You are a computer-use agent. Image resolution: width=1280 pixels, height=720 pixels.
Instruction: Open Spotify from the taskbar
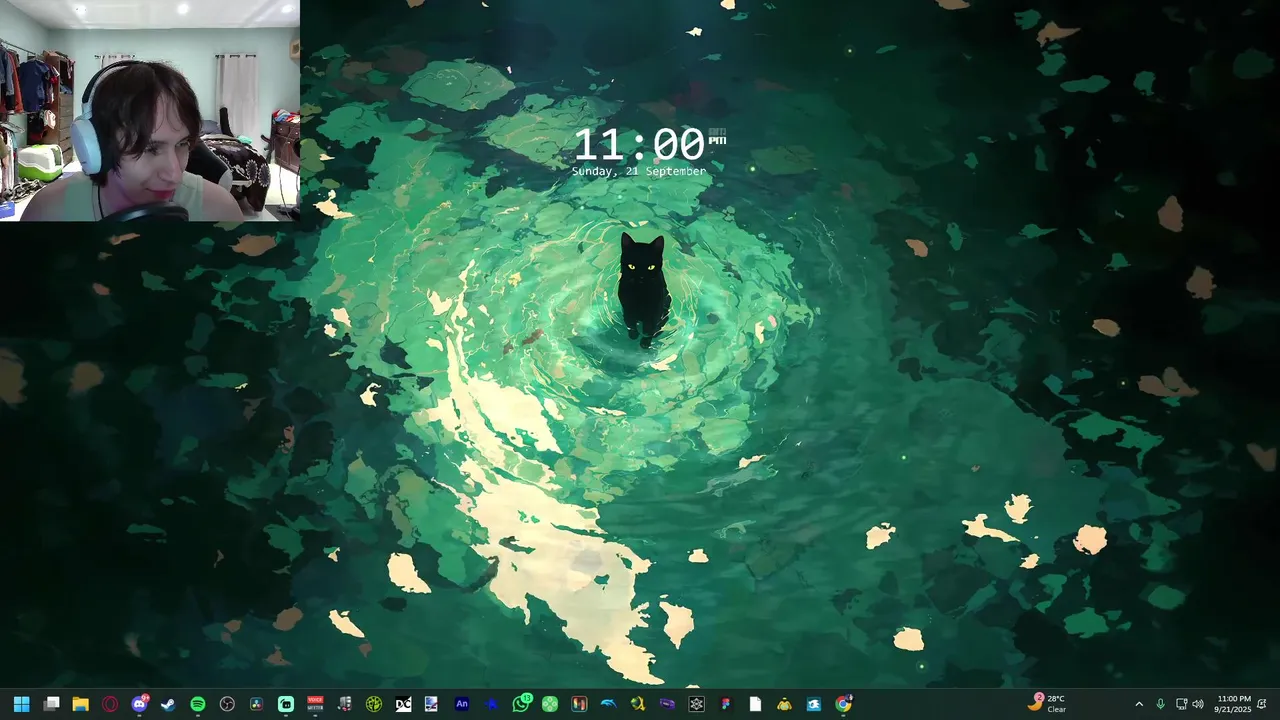coord(198,704)
